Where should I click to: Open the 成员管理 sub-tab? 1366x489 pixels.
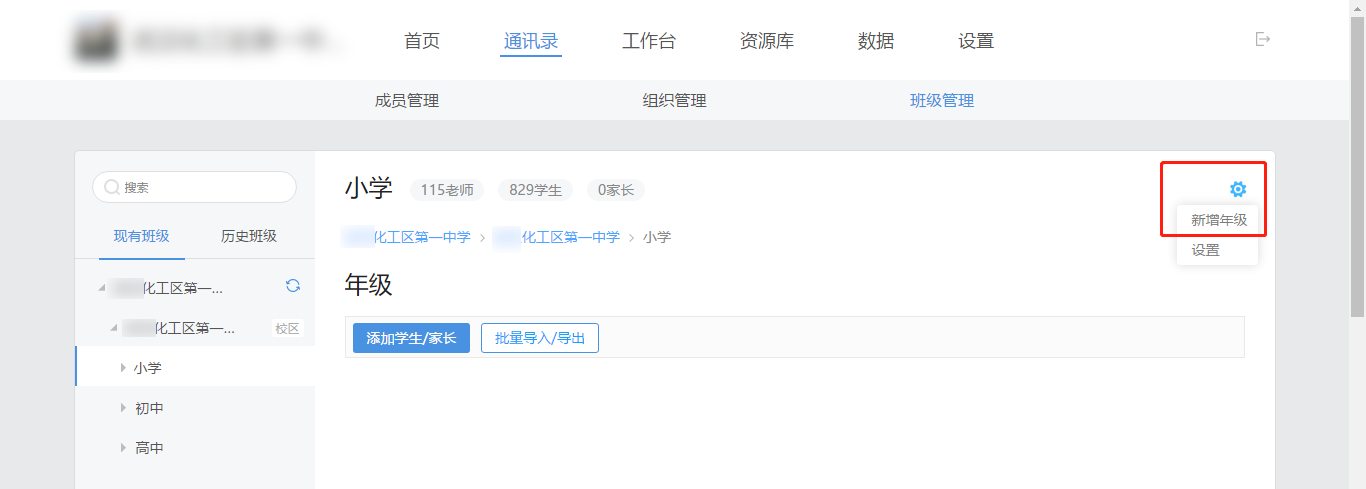coord(407,100)
